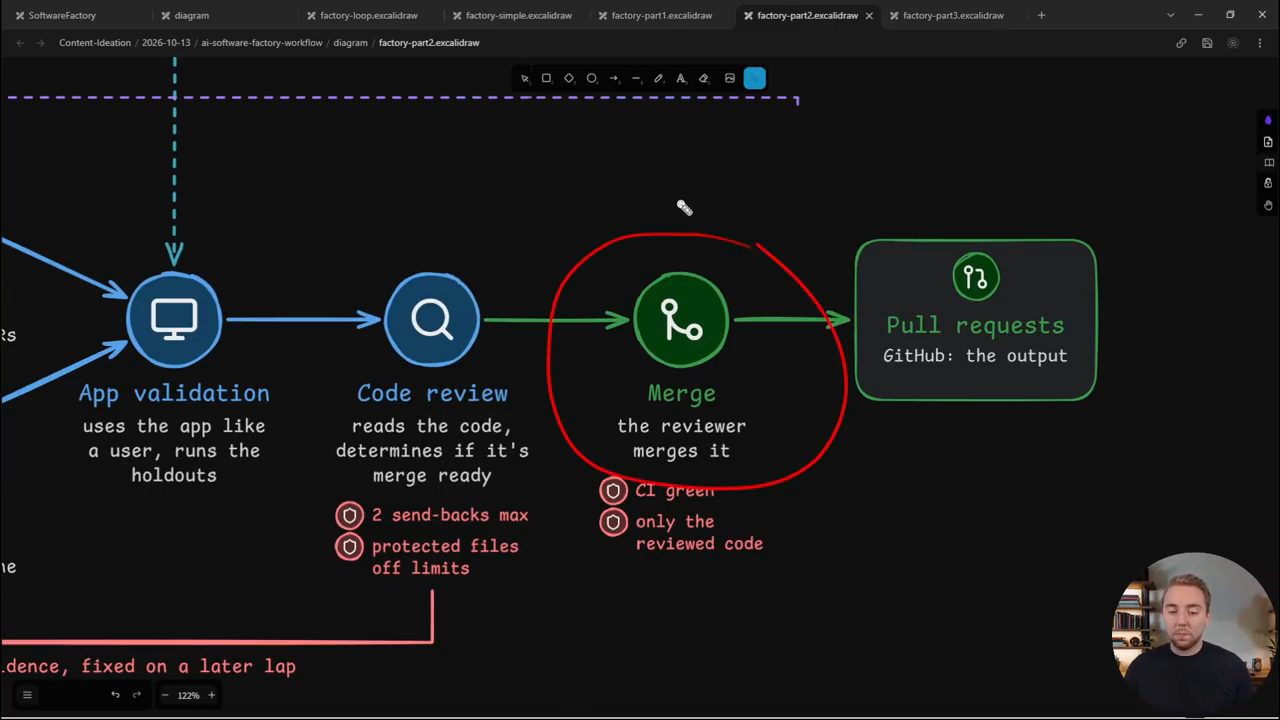Click the 'Merge' label text
This screenshot has width=1280, height=720.
point(681,394)
